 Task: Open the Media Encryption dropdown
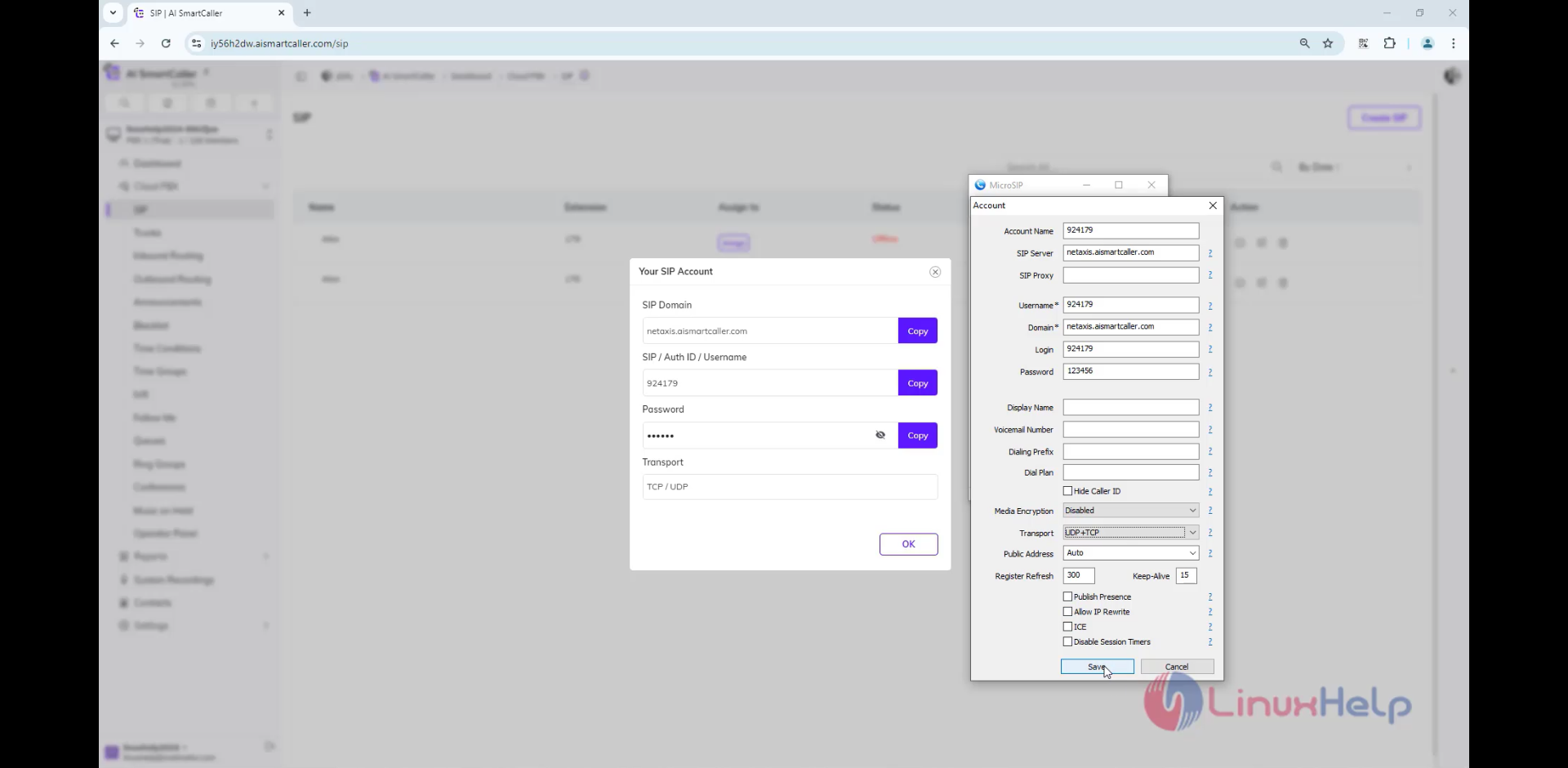pos(1130,511)
